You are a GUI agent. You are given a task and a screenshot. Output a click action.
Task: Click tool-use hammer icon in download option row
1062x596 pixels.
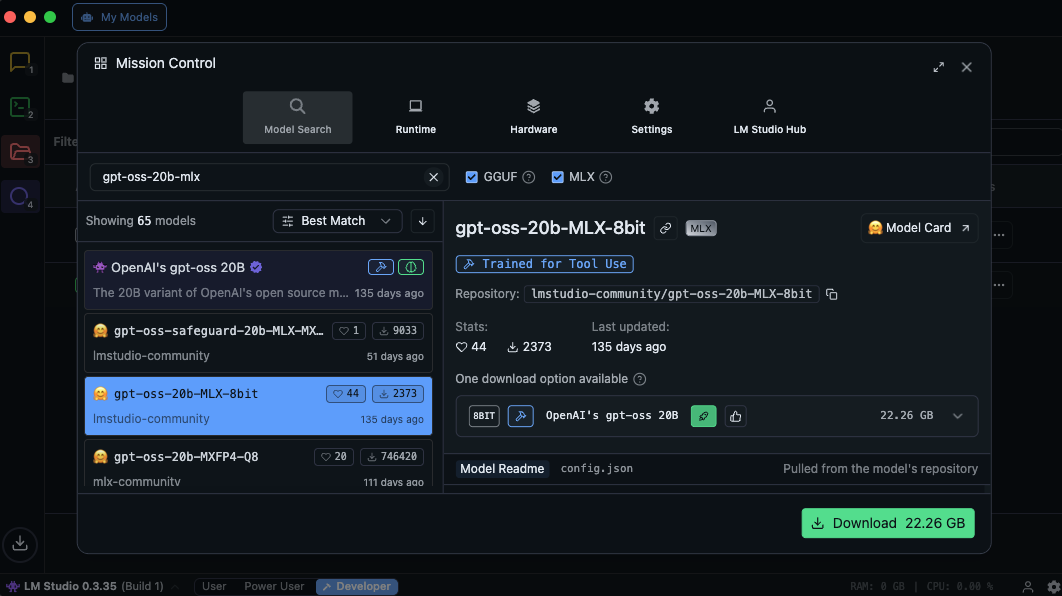coord(520,416)
